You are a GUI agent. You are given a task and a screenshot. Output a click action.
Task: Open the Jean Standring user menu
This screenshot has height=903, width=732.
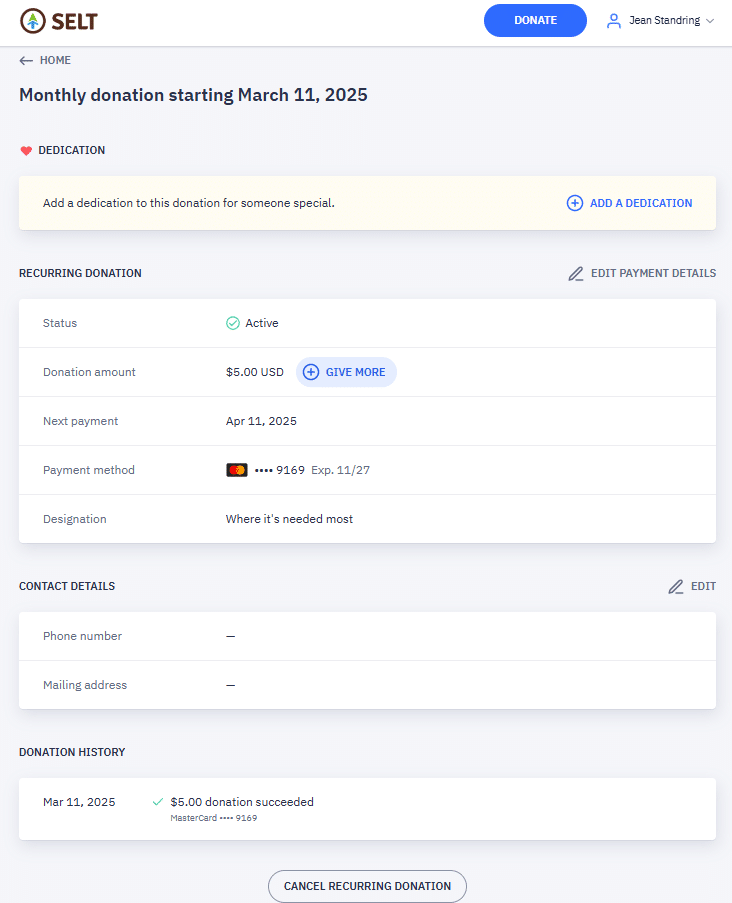[x=665, y=20]
